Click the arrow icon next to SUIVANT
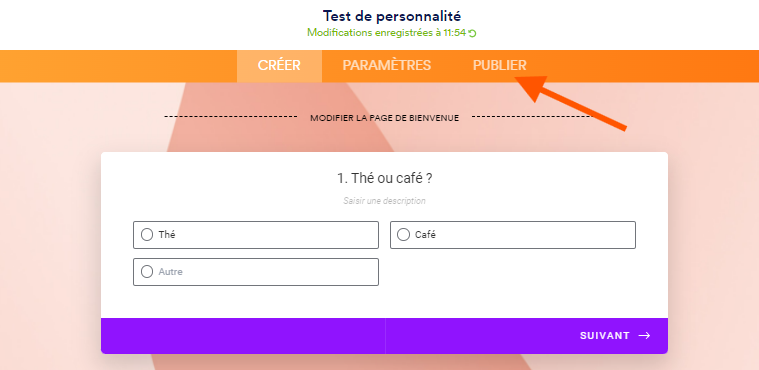The width and height of the screenshot is (759, 370). (644, 336)
